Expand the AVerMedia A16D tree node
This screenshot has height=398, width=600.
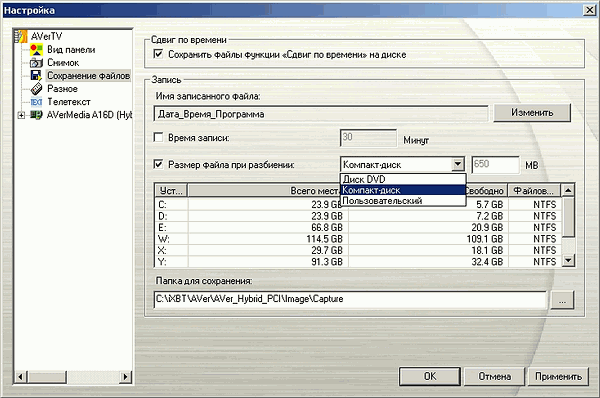point(21,115)
